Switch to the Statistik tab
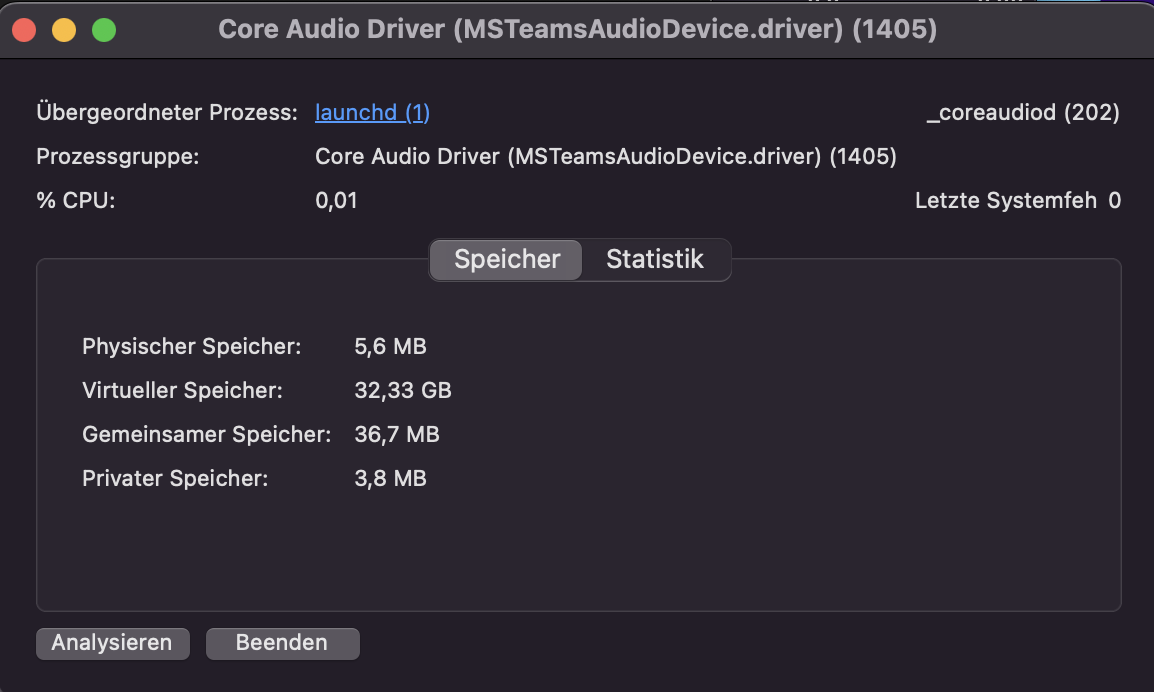 click(655, 260)
